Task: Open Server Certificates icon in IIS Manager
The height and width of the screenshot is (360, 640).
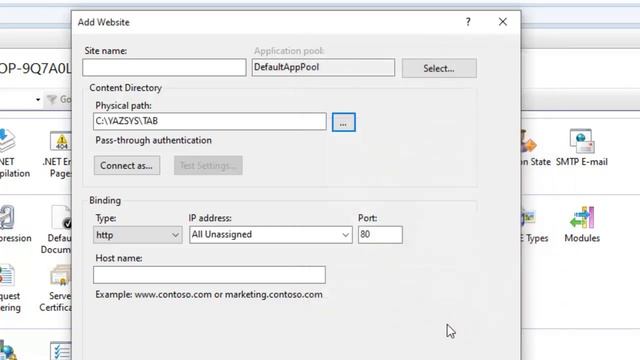Action: pyautogui.click(x=57, y=288)
